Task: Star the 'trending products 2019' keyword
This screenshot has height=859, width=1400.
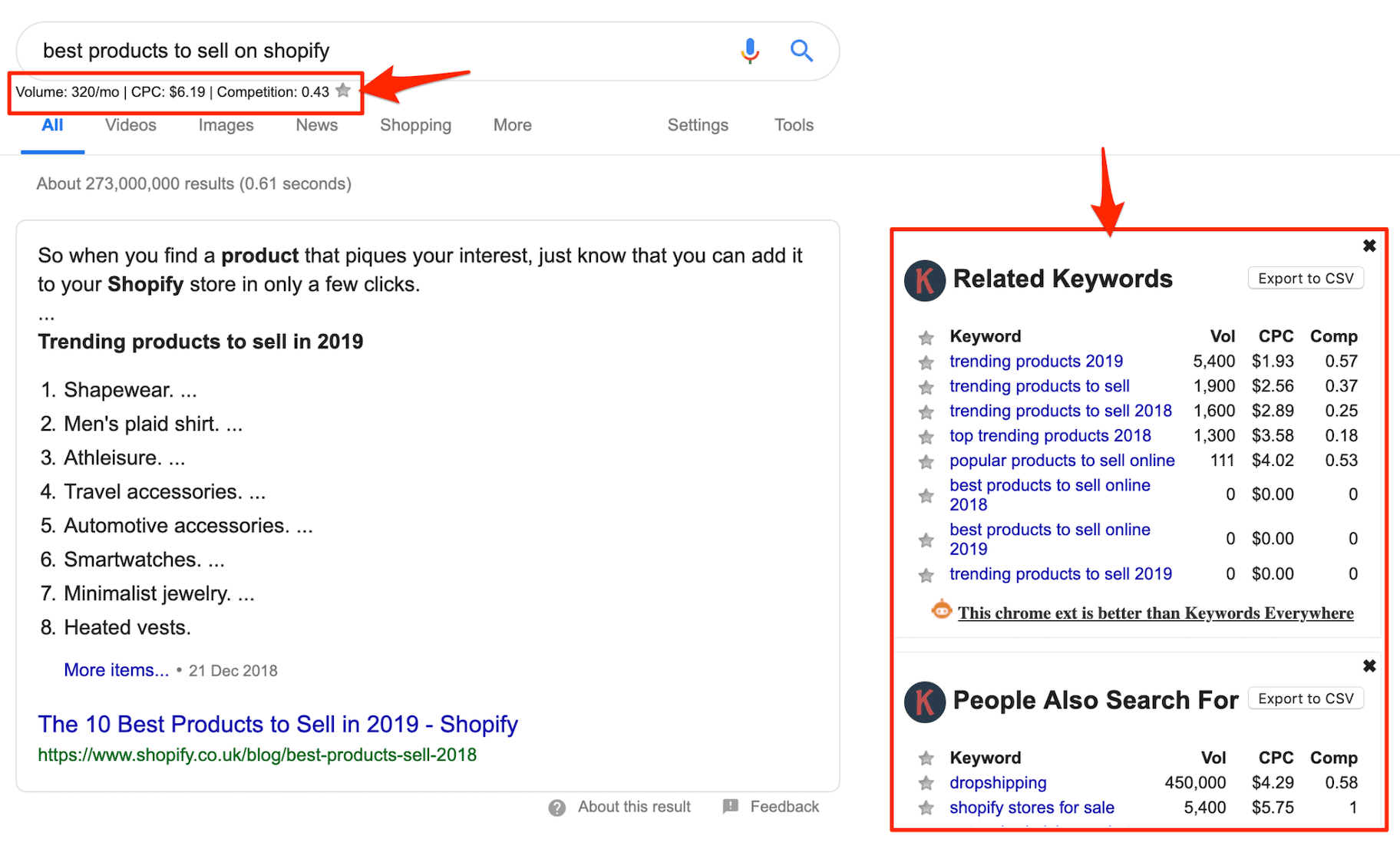Action: tap(926, 362)
